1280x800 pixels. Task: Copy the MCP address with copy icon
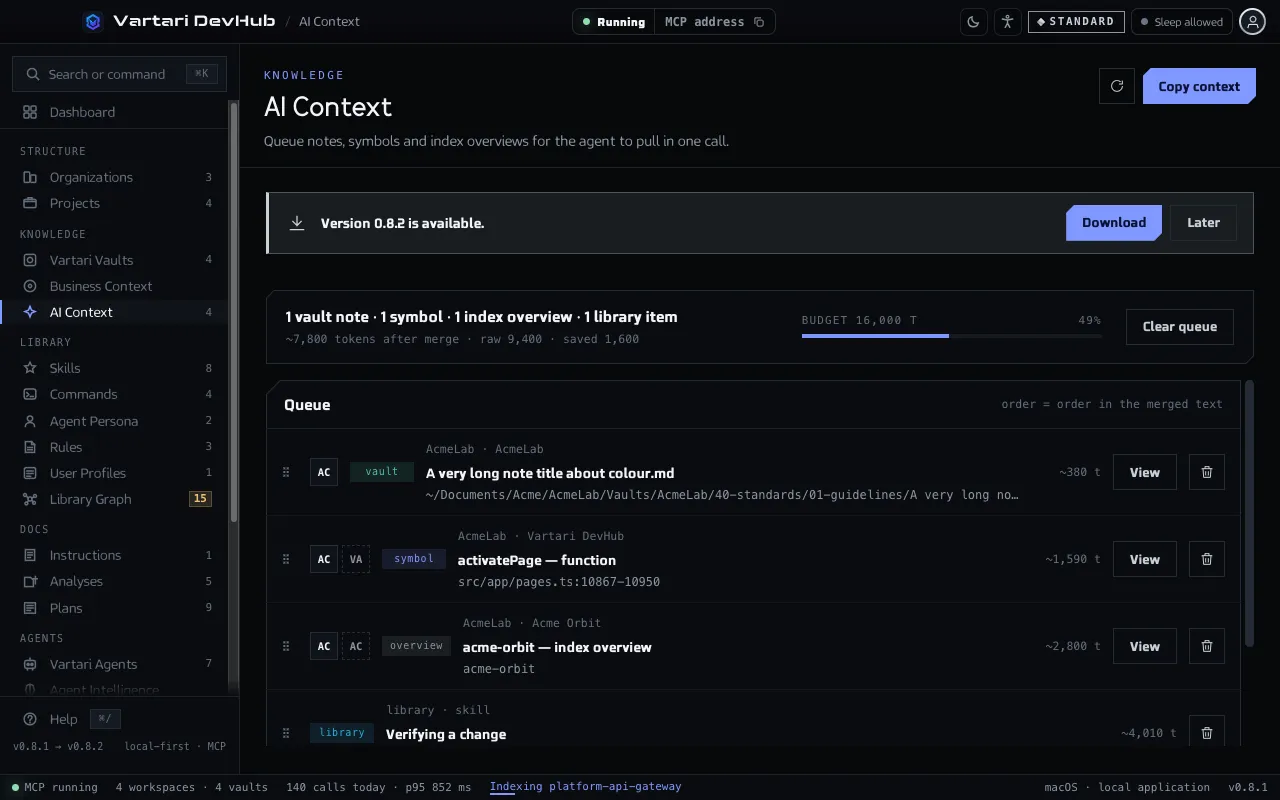[759, 22]
